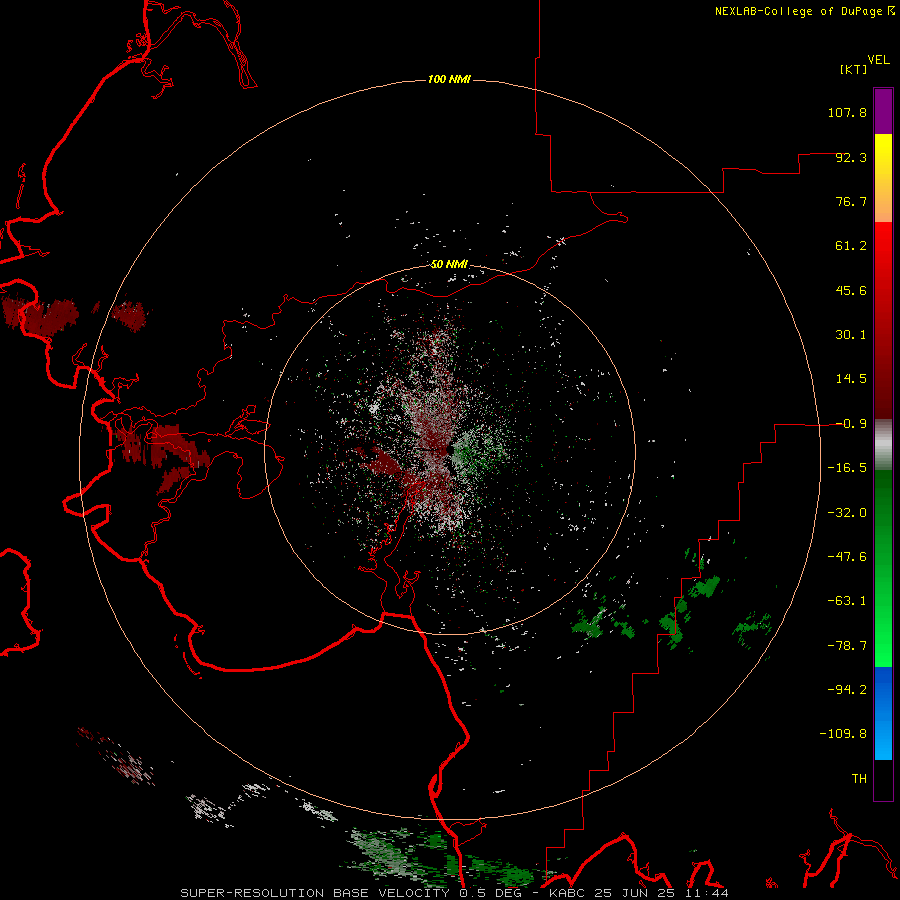Select the 30.1 velocity scale value
900x900 pixels.
(851, 335)
